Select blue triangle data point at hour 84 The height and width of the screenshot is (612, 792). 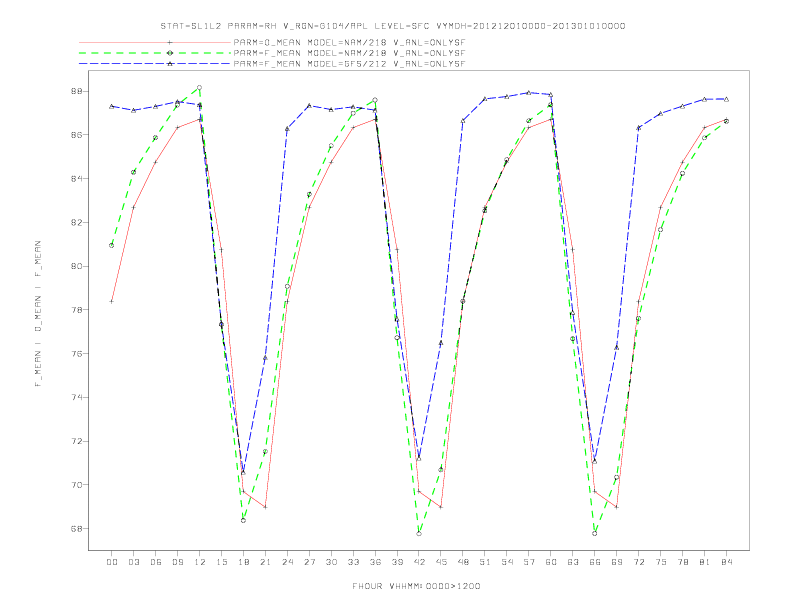coord(727,99)
